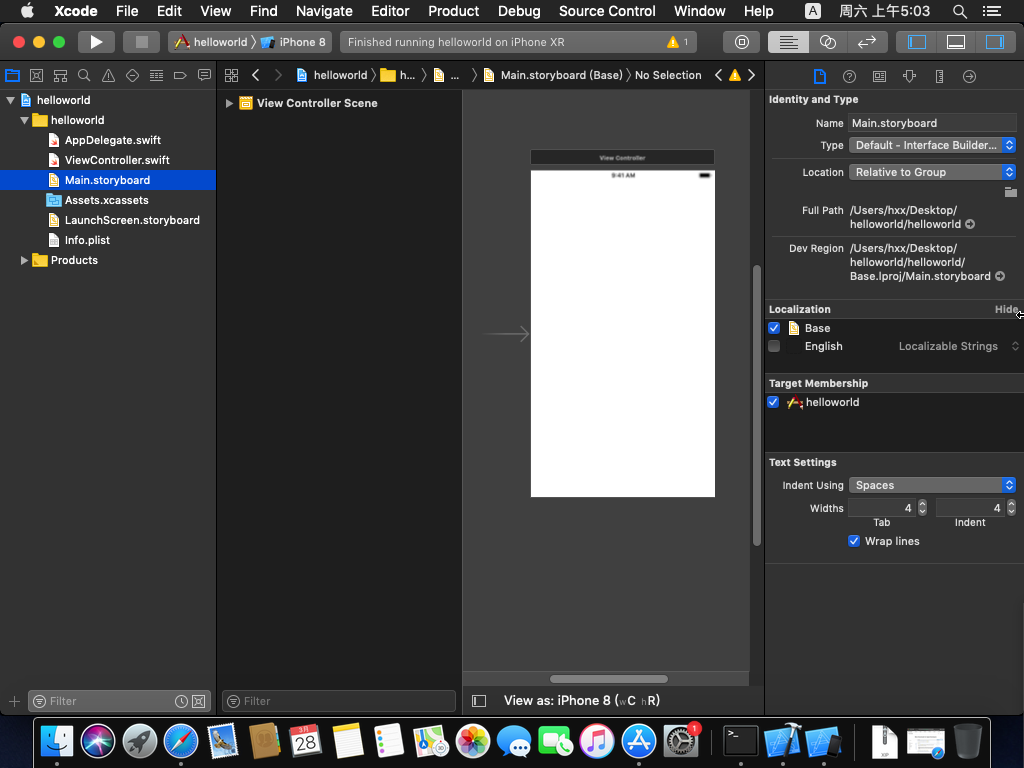Show the Quick Help inspector
Viewport: 1024px width, 768px height.
click(x=849, y=76)
